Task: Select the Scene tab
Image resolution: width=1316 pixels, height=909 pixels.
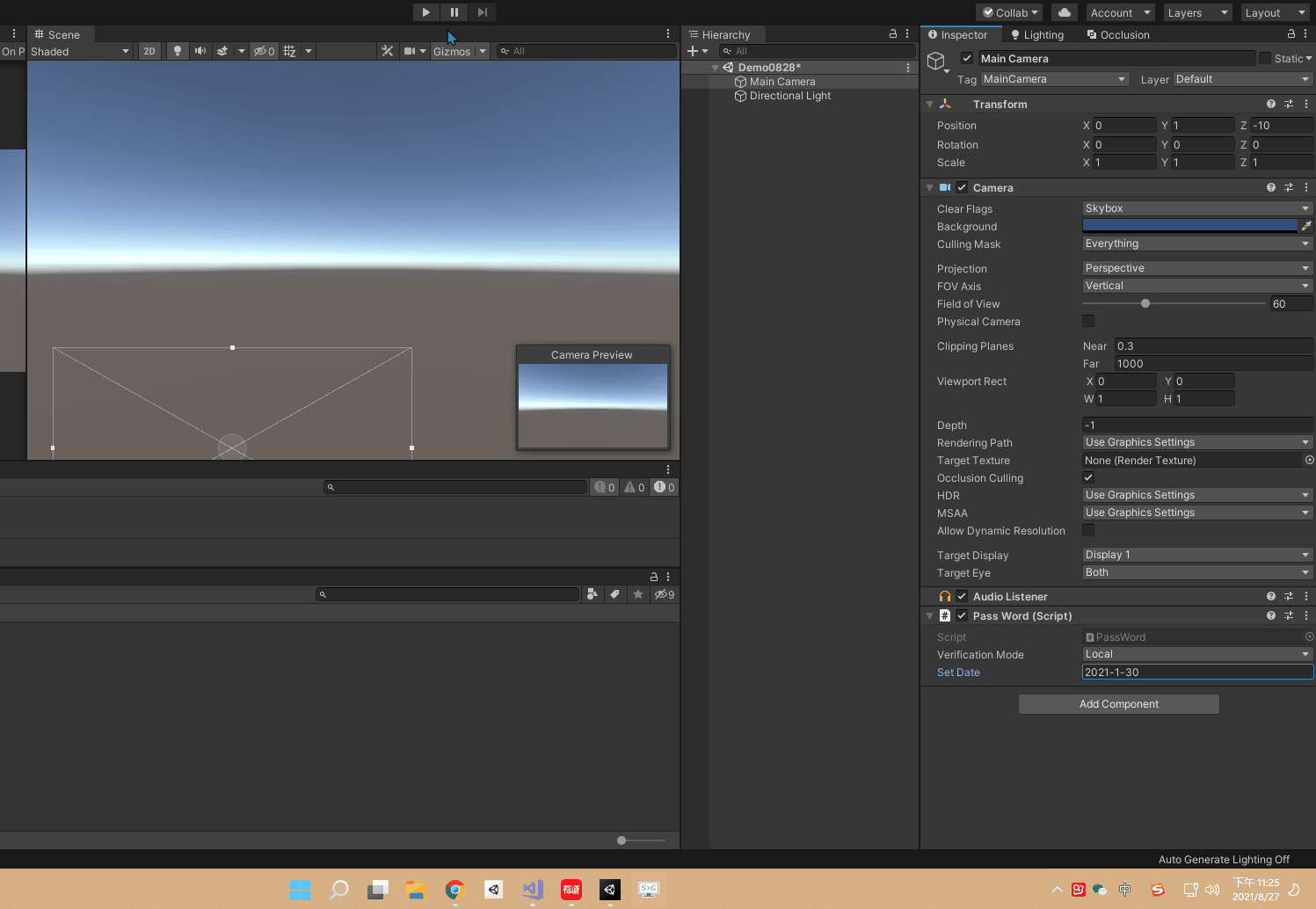Action: (57, 34)
